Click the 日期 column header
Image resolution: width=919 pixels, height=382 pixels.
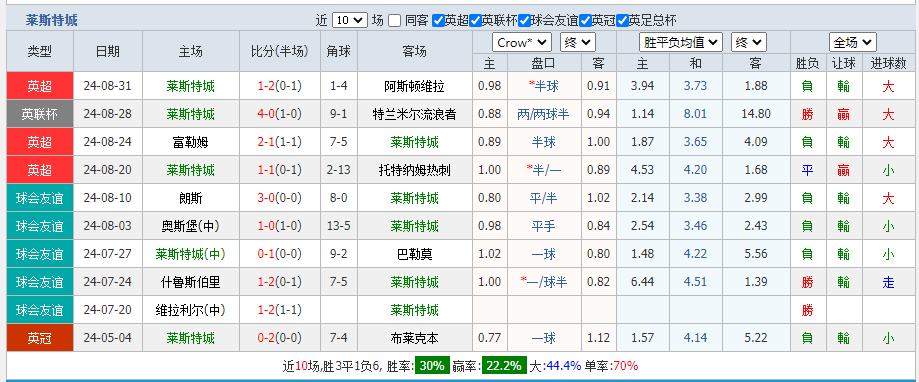tap(108, 52)
